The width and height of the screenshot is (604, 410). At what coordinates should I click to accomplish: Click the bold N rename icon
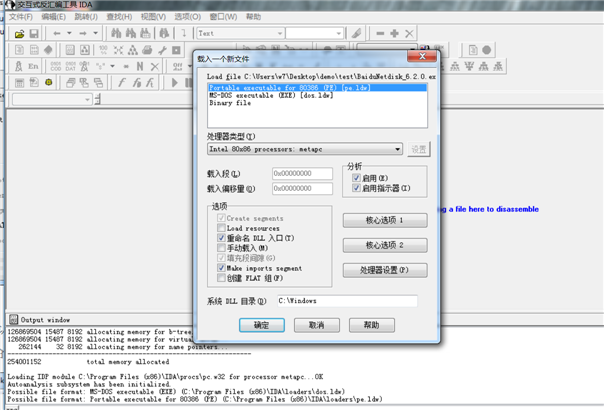(140, 66)
